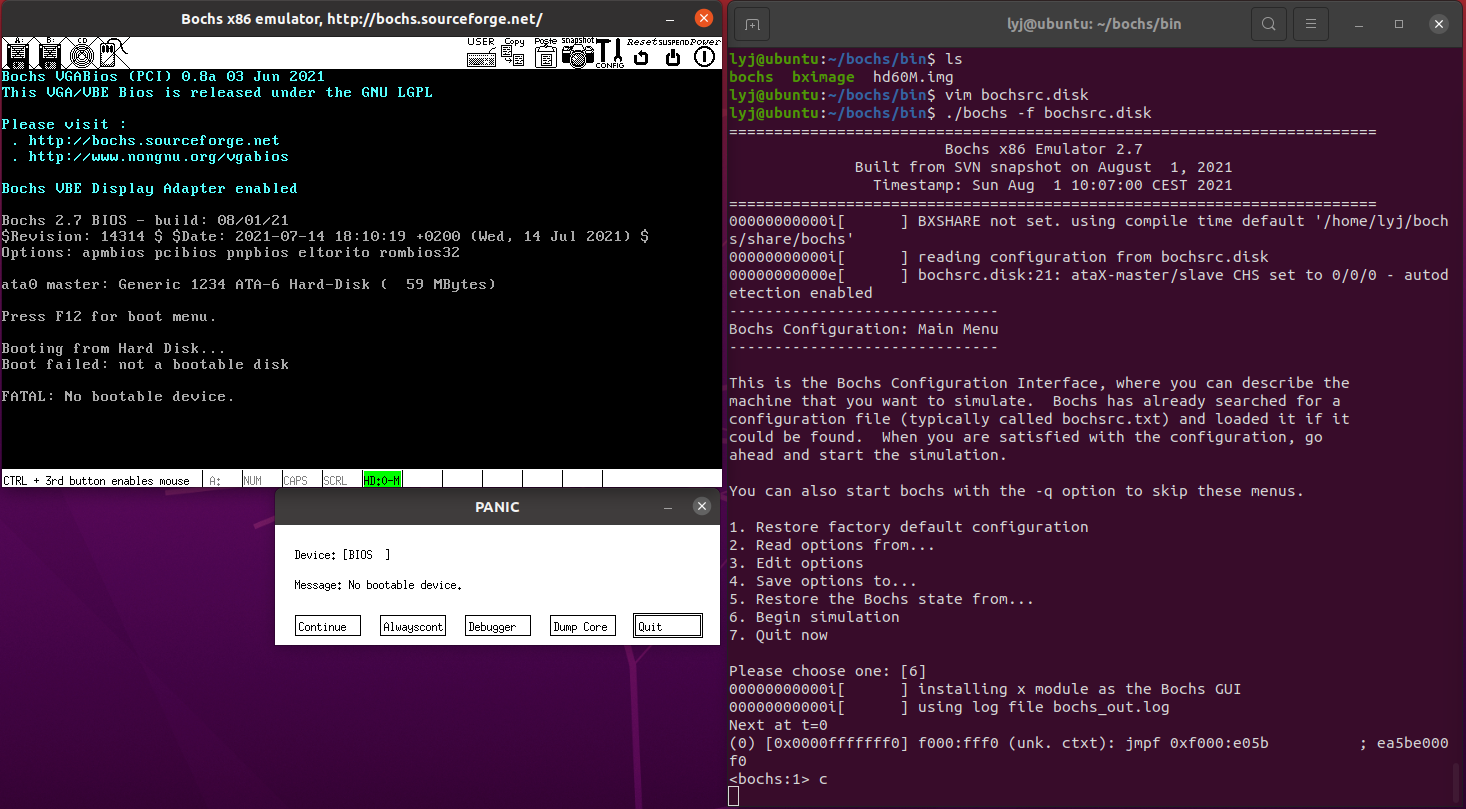Click the Power icon in Bochs toolbar
Screen dimensions: 1466x809
(x=705, y=53)
